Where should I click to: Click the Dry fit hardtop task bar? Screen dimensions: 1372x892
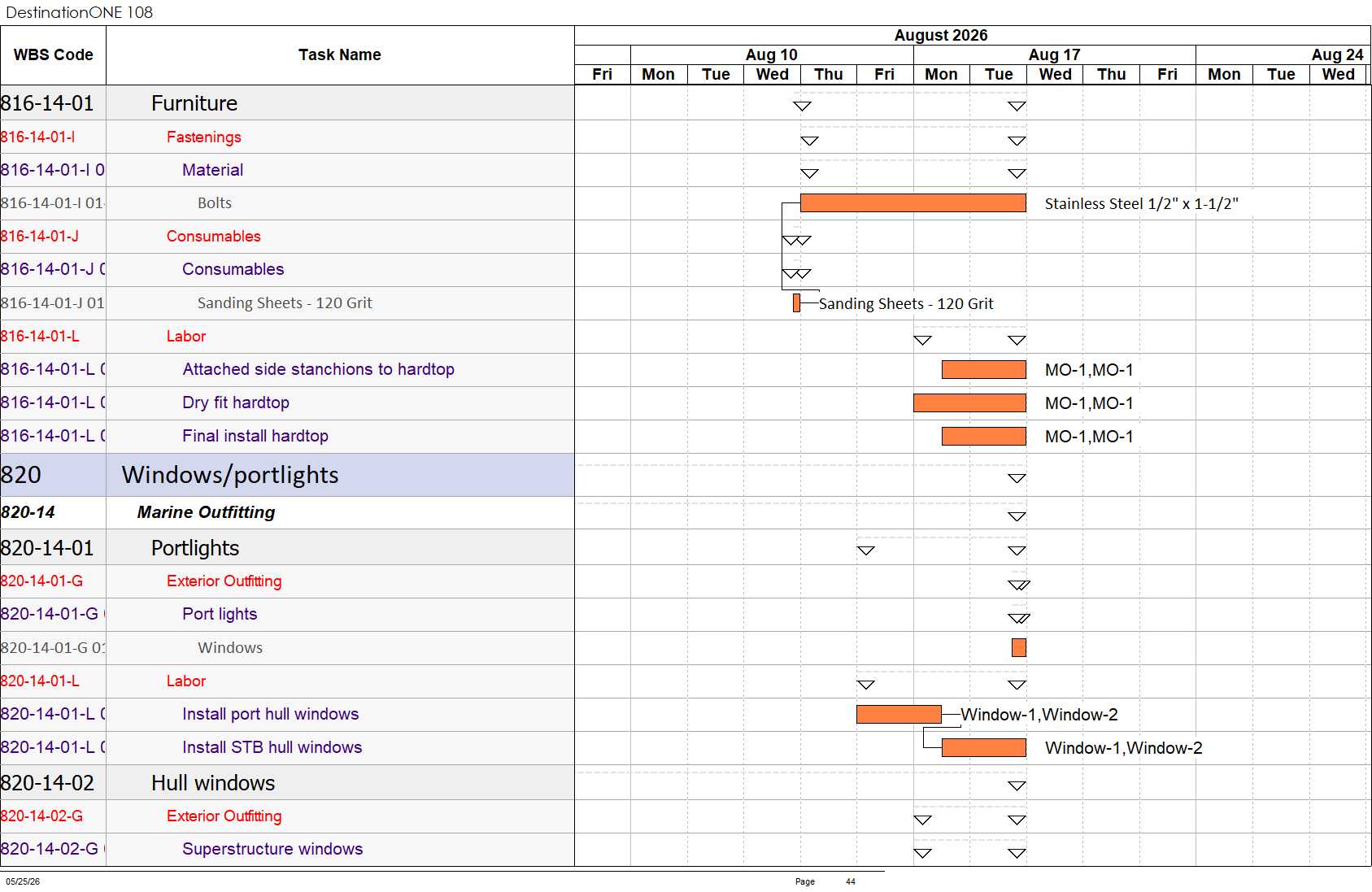click(x=969, y=402)
